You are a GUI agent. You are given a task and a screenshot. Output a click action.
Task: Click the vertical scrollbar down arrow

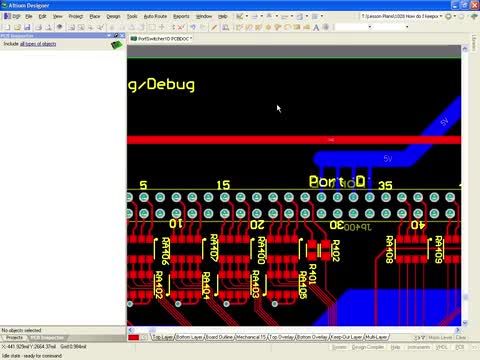tap(465, 323)
